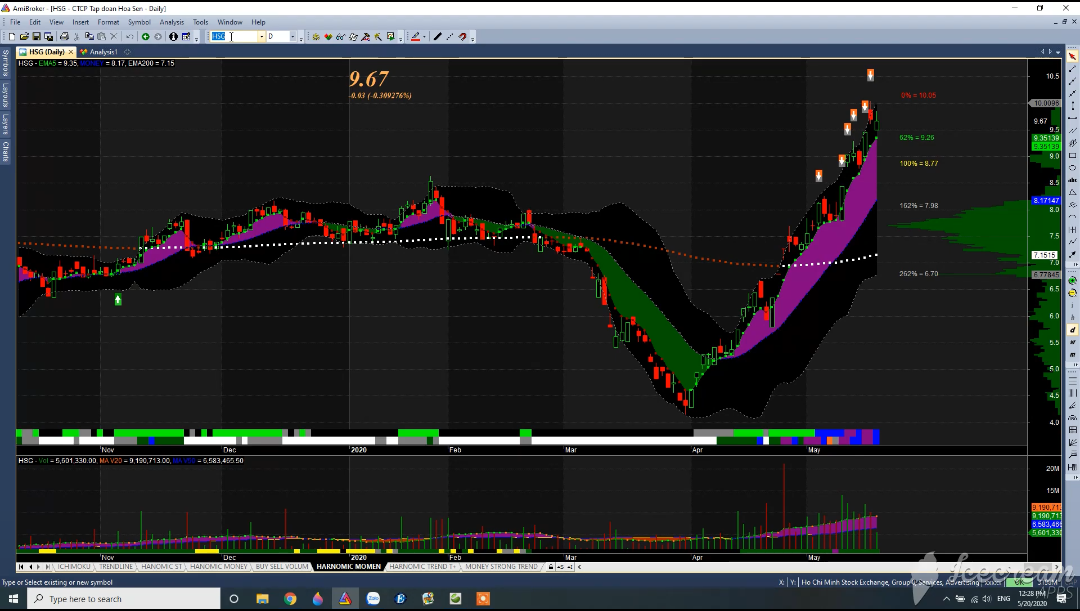The height and width of the screenshot is (611, 1080).
Task: Open the Symbol menu
Action: click(139, 22)
